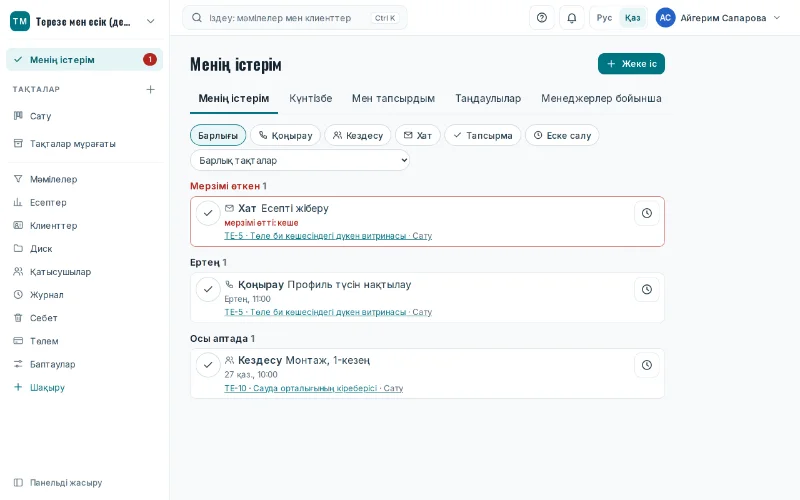The height and width of the screenshot is (500, 800).
Task: Open ТЕ-5 link under 'Есепті жіберу'
Action: [328, 236]
